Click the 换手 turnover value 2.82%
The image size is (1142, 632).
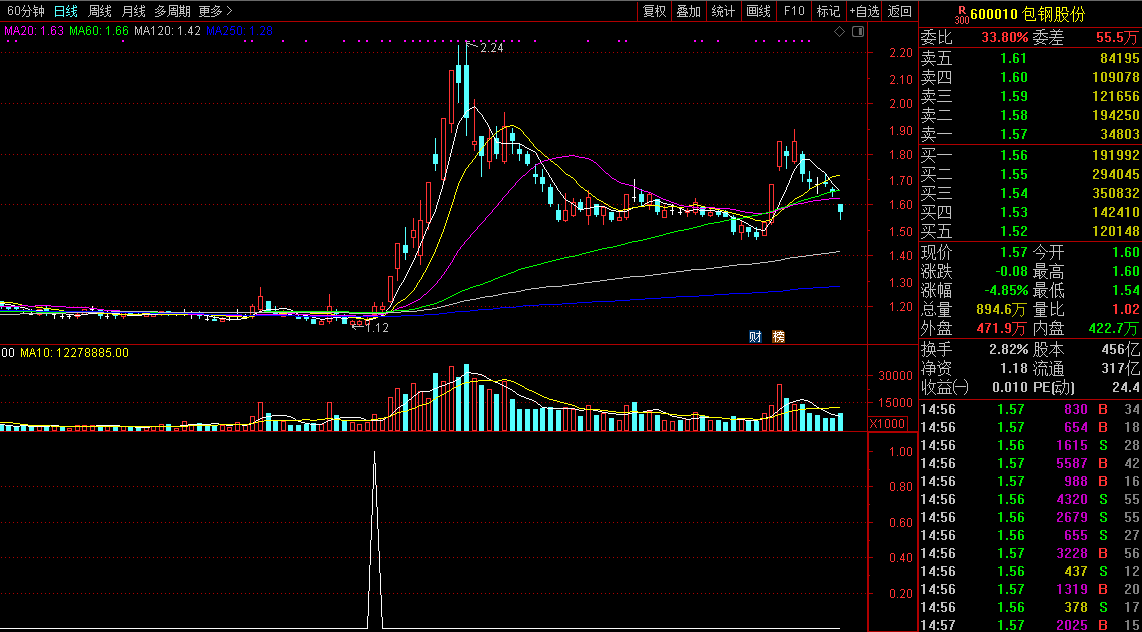coord(1009,349)
